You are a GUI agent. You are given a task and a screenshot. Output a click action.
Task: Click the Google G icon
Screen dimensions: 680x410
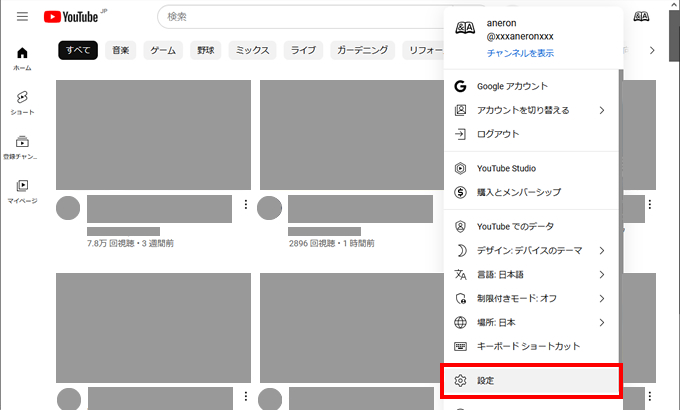click(x=460, y=86)
